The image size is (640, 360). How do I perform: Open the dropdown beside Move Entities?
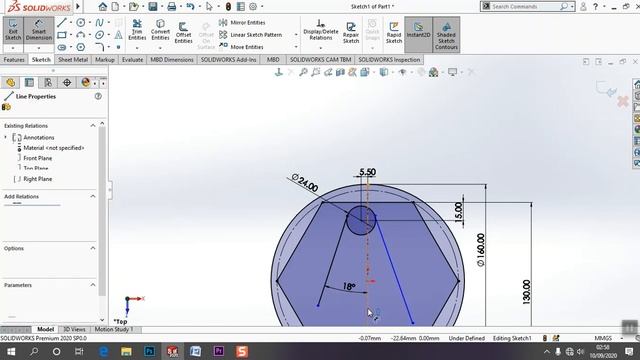tap(296, 47)
